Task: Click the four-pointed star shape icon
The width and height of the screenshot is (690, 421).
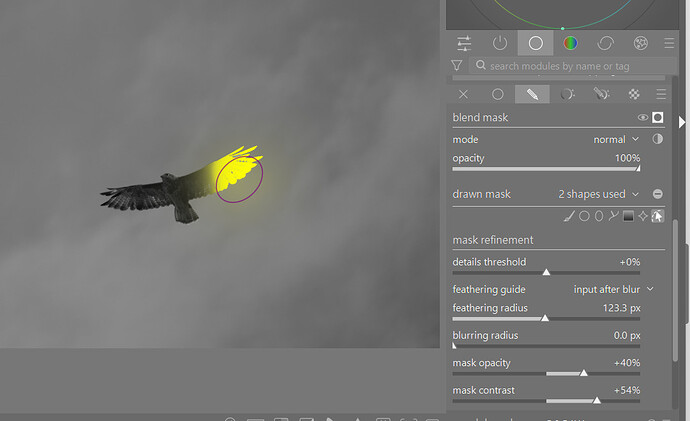Action: point(643,216)
